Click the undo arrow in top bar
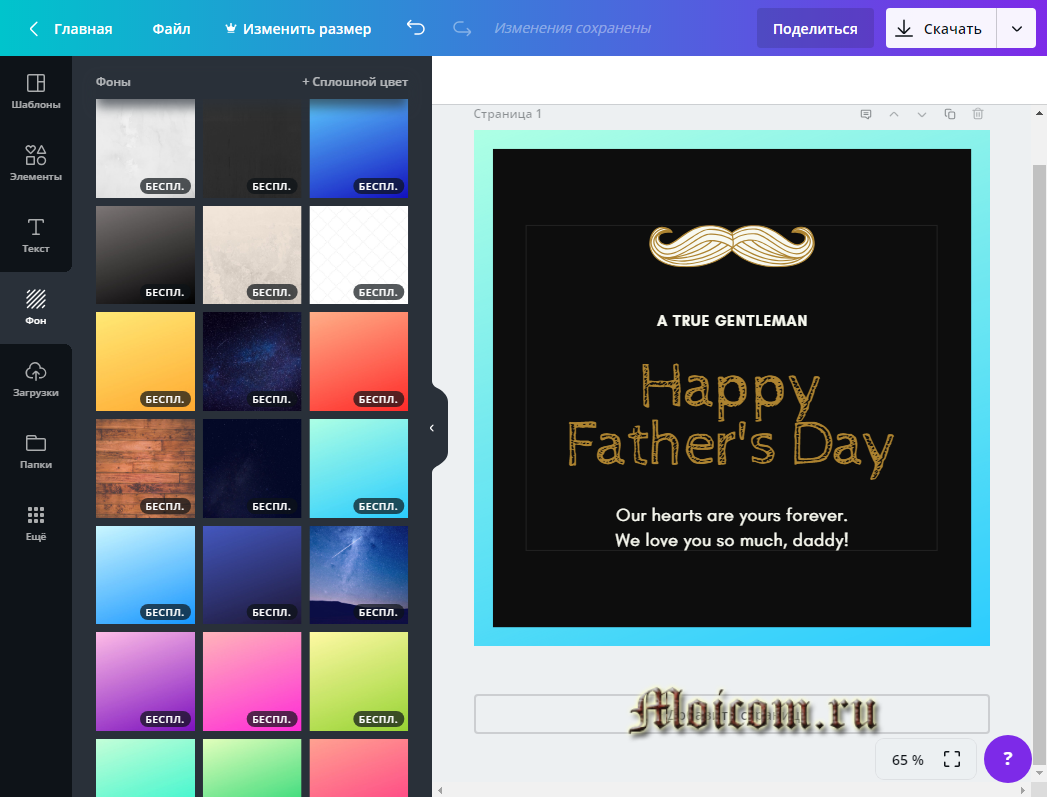 coord(416,29)
